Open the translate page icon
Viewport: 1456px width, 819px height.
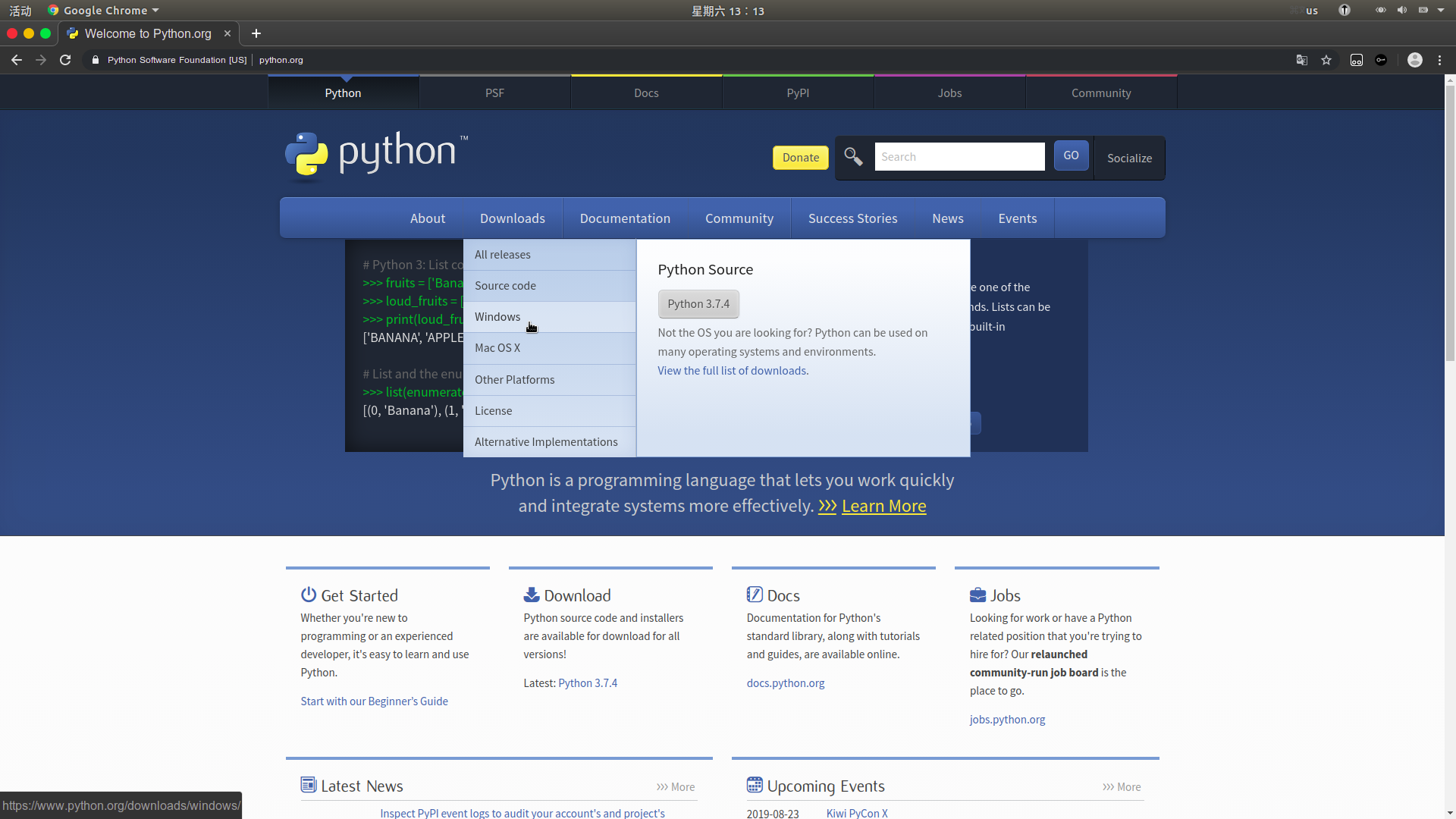click(1302, 60)
